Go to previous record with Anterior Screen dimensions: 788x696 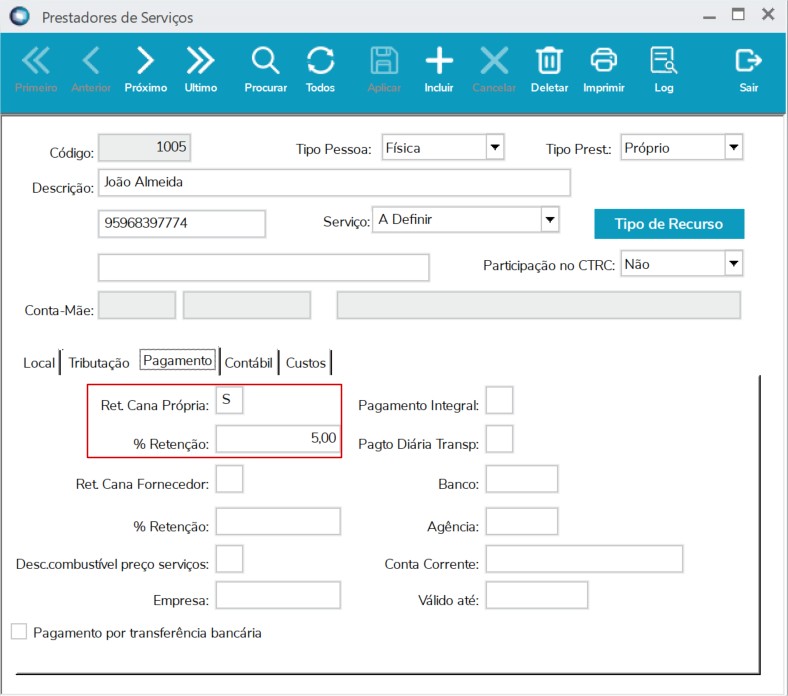click(x=90, y=69)
